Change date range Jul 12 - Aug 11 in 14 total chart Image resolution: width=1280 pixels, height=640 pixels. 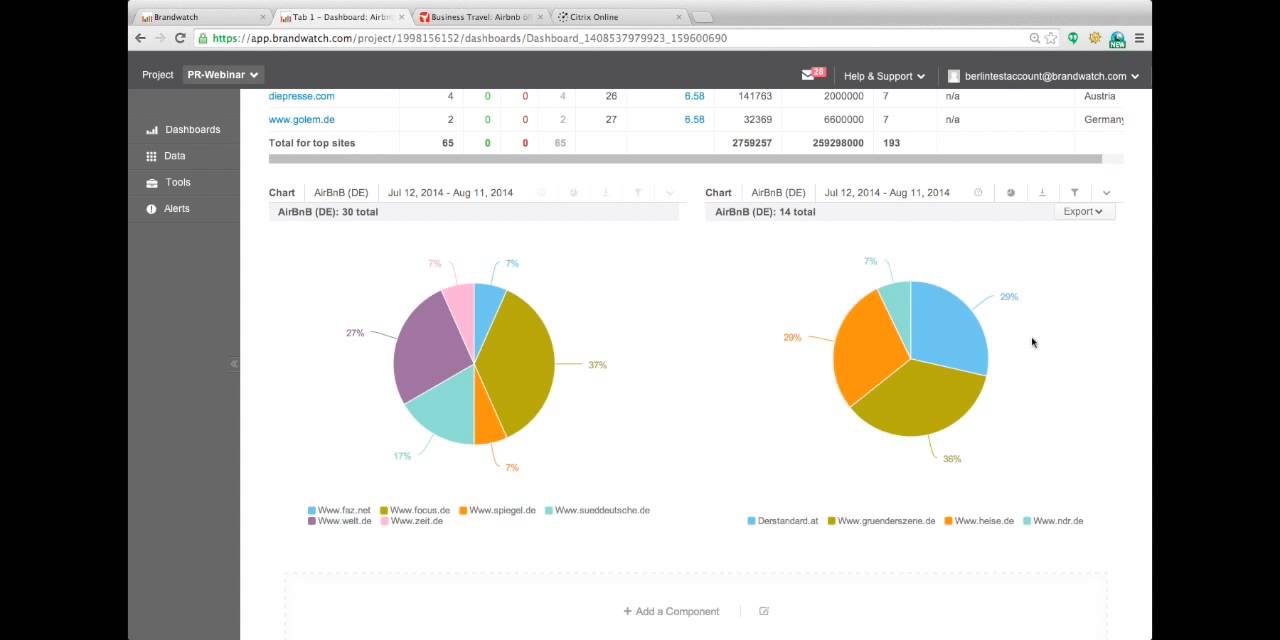pos(887,193)
